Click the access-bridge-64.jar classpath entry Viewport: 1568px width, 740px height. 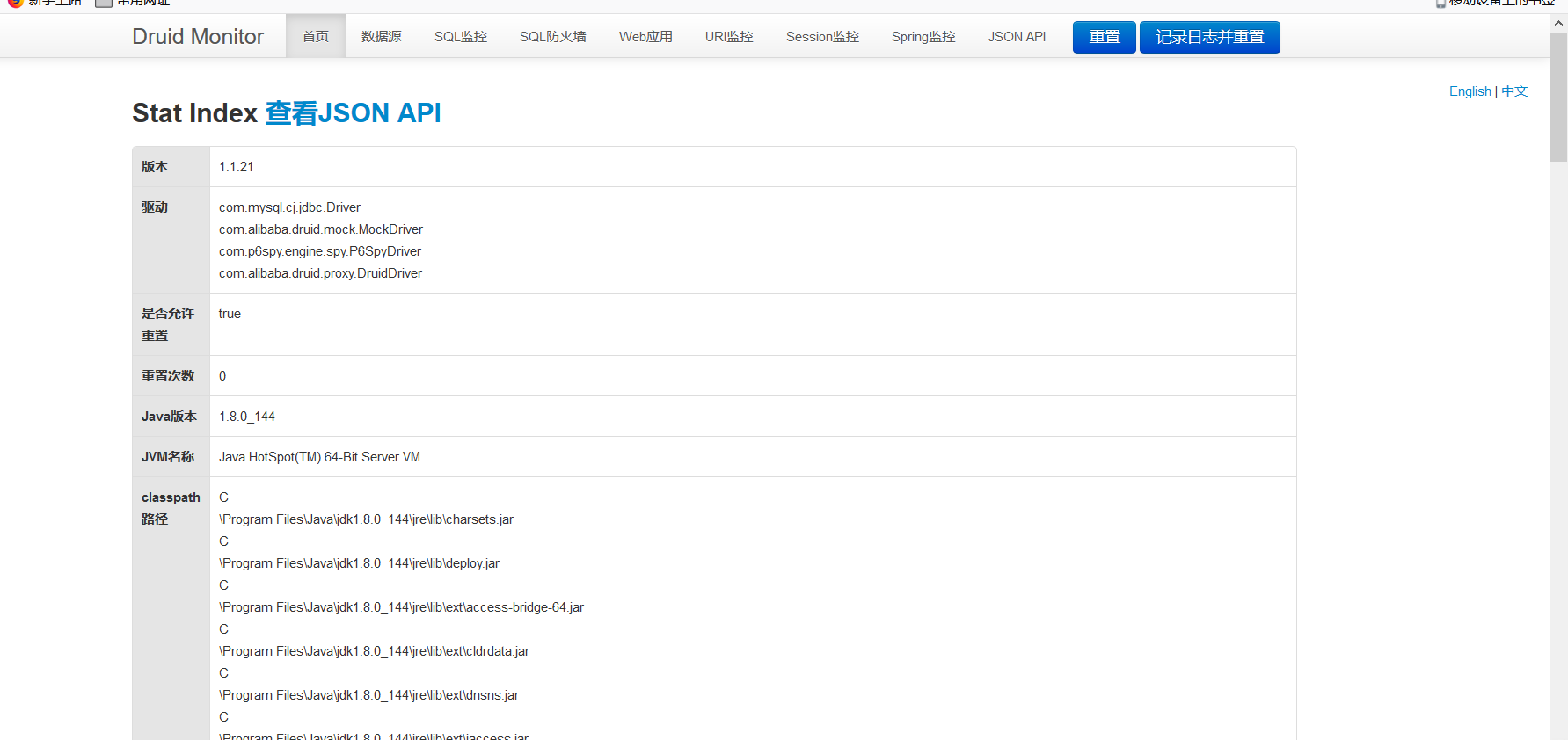coord(401,607)
